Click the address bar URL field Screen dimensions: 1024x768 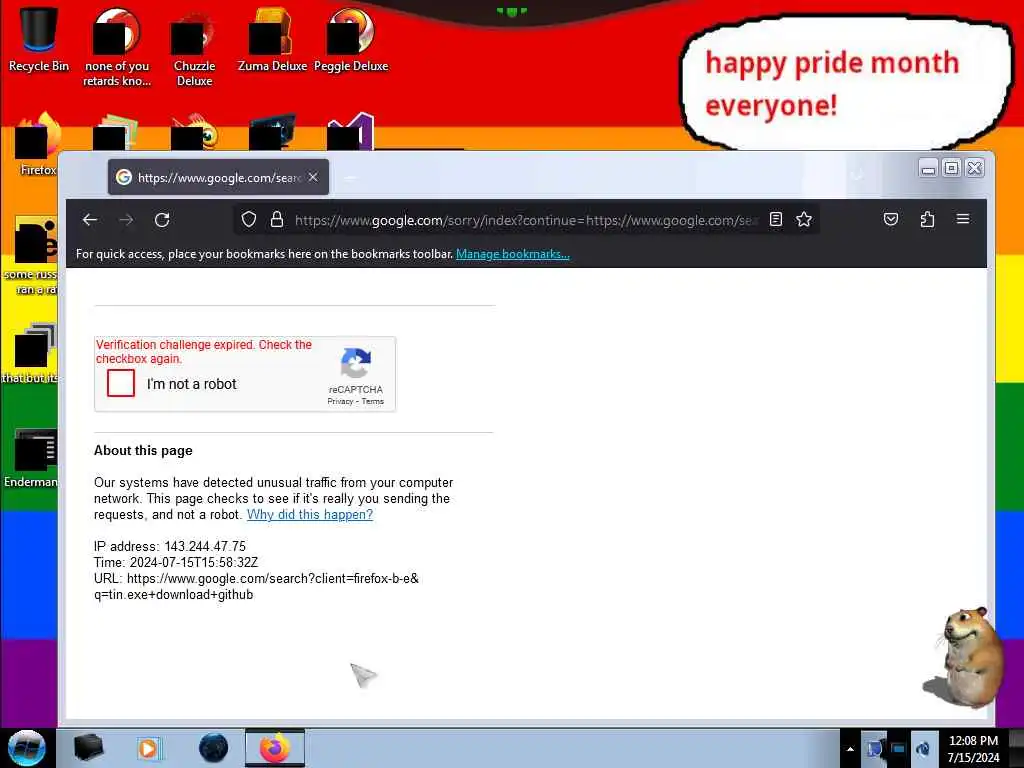point(526,220)
